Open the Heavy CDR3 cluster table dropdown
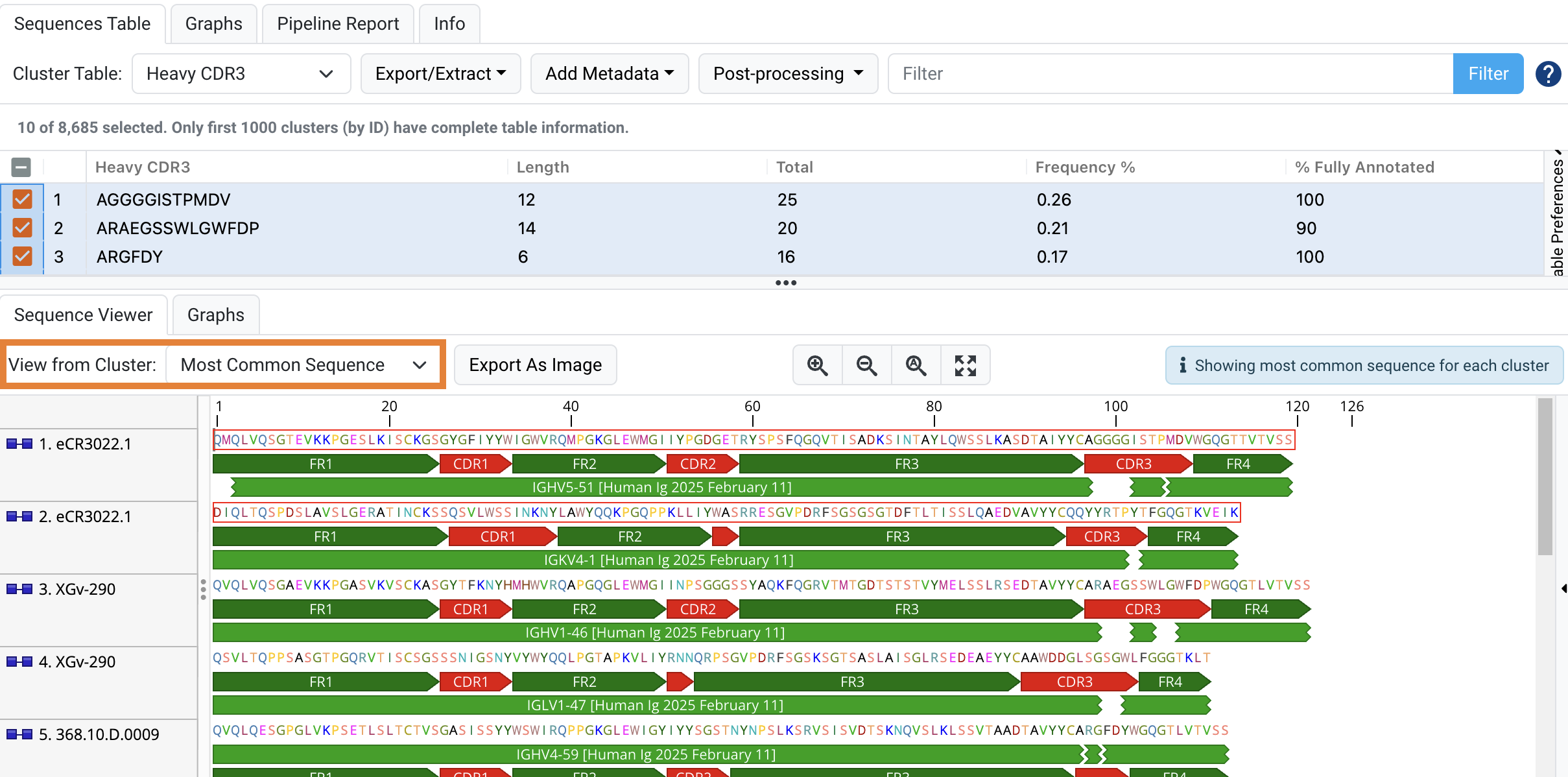This screenshot has width=1568, height=777. pos(241,74)
